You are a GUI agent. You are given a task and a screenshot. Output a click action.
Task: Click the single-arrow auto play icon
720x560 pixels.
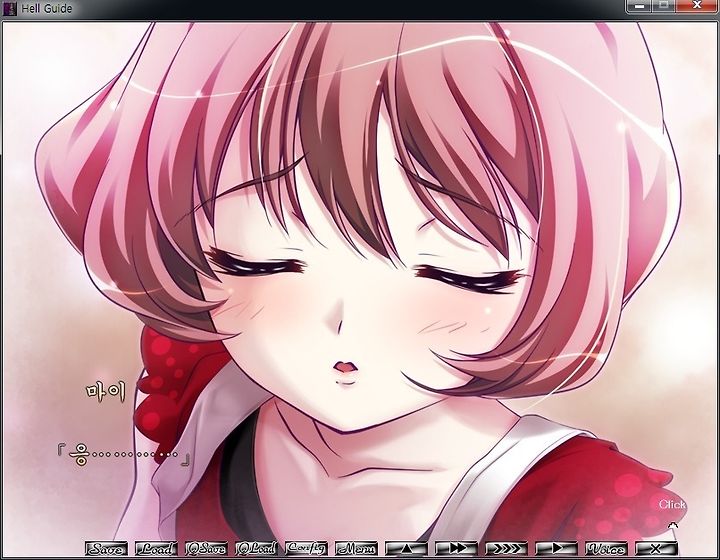556,549
